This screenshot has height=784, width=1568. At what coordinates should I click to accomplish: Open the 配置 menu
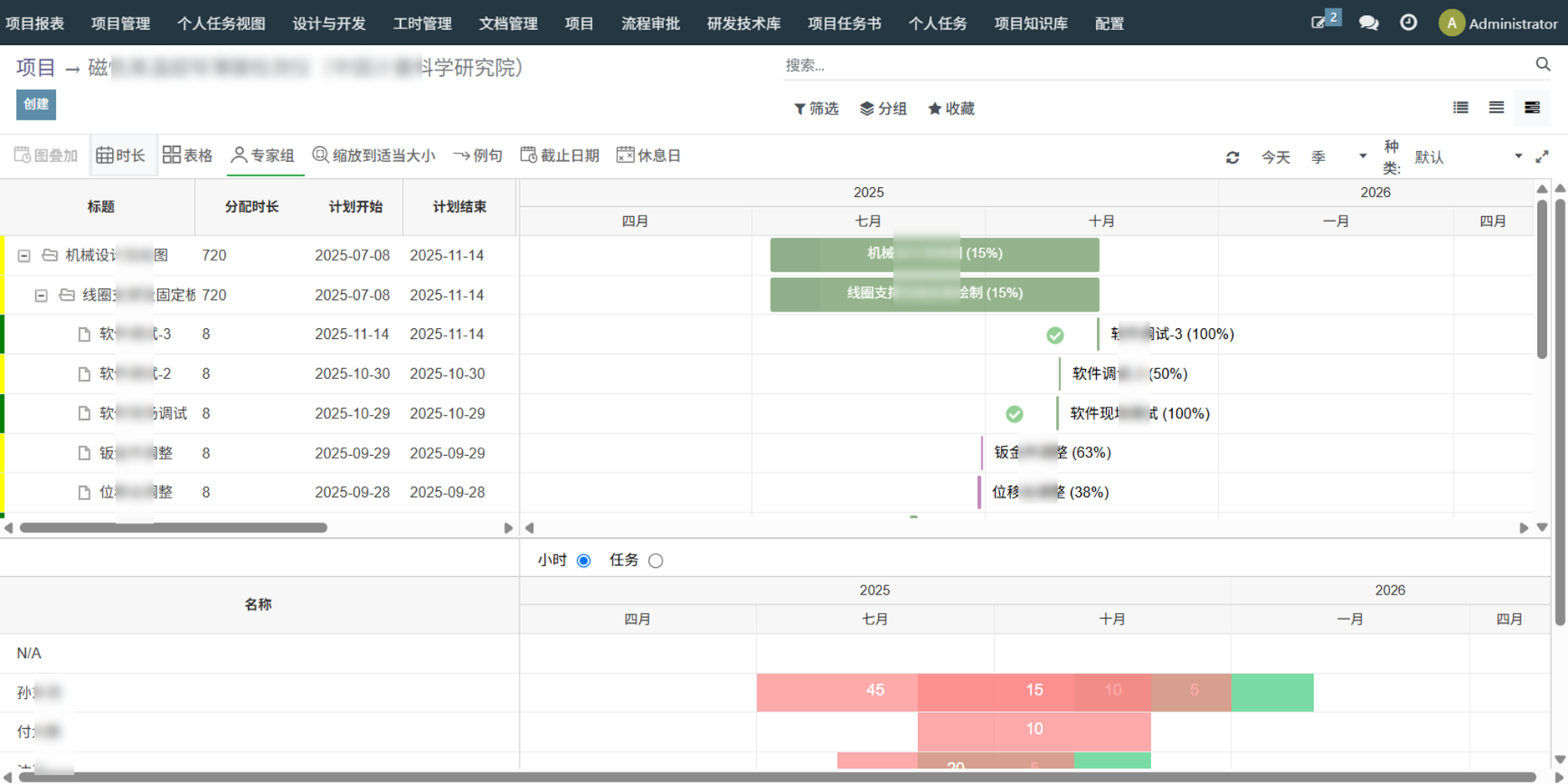(x=1109, y=23)
